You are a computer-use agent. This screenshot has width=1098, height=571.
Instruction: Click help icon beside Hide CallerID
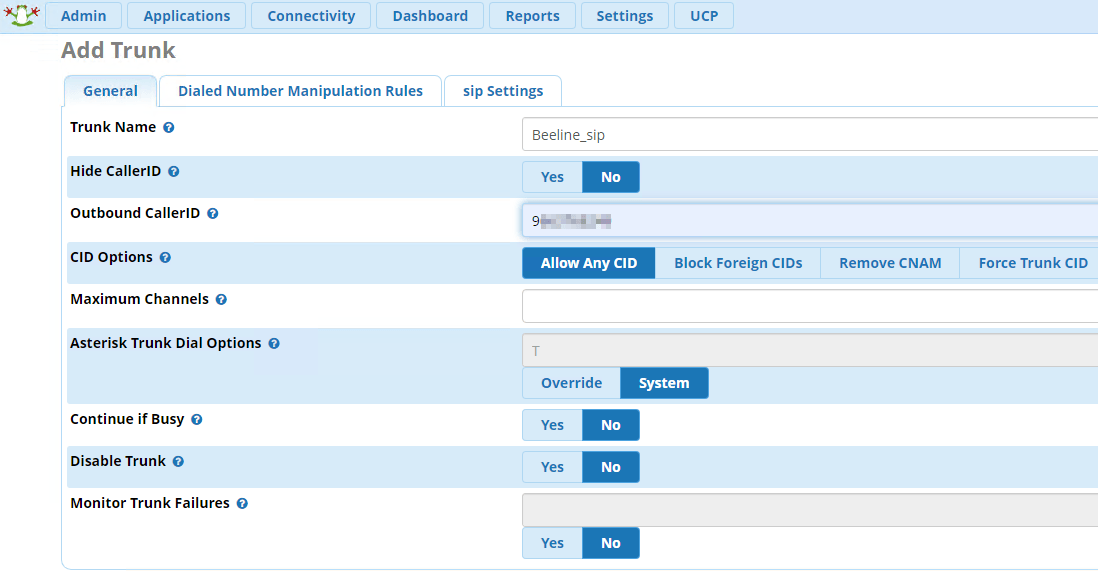[x=174, y=172]
